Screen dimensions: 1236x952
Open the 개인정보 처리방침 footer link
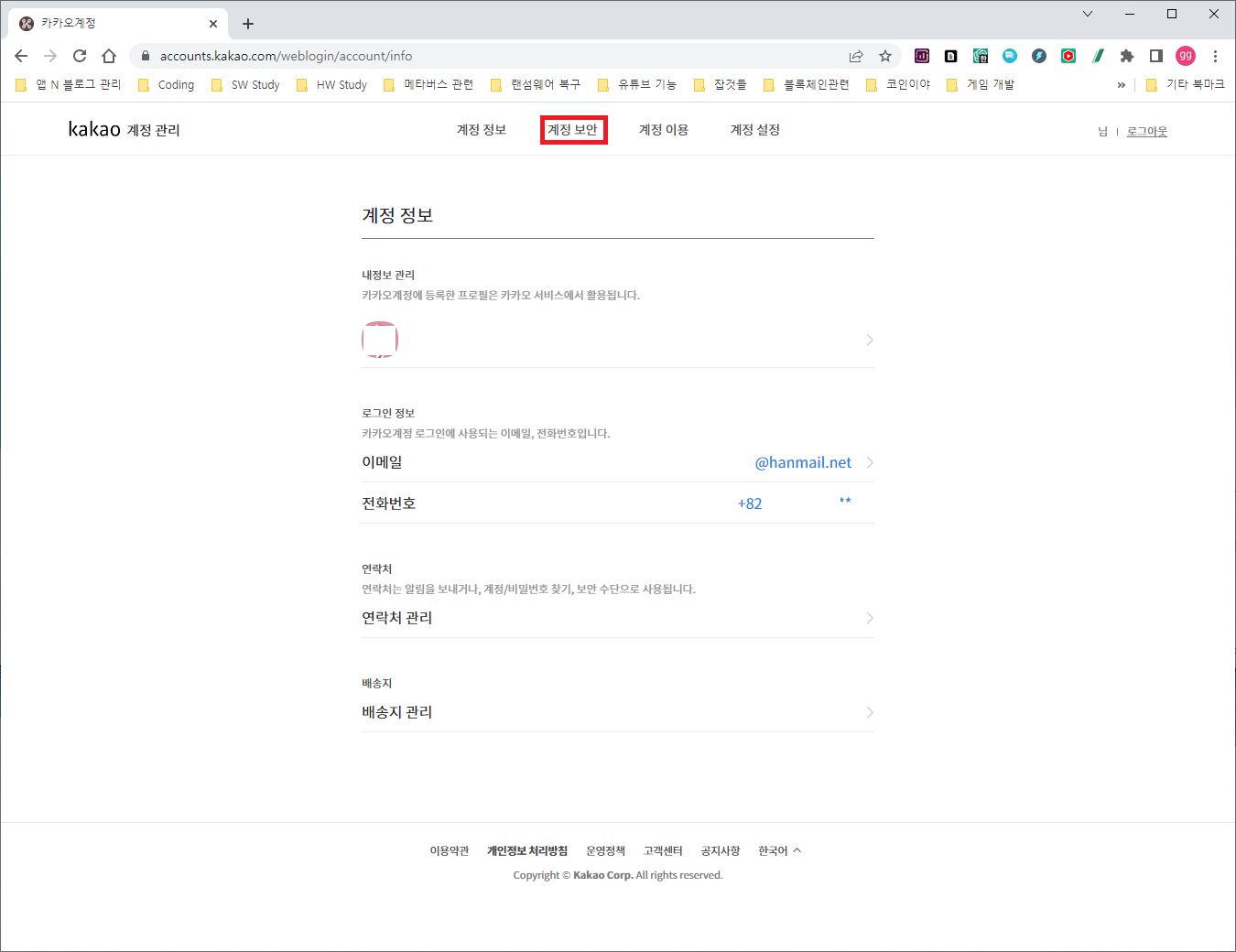(527, 850)
